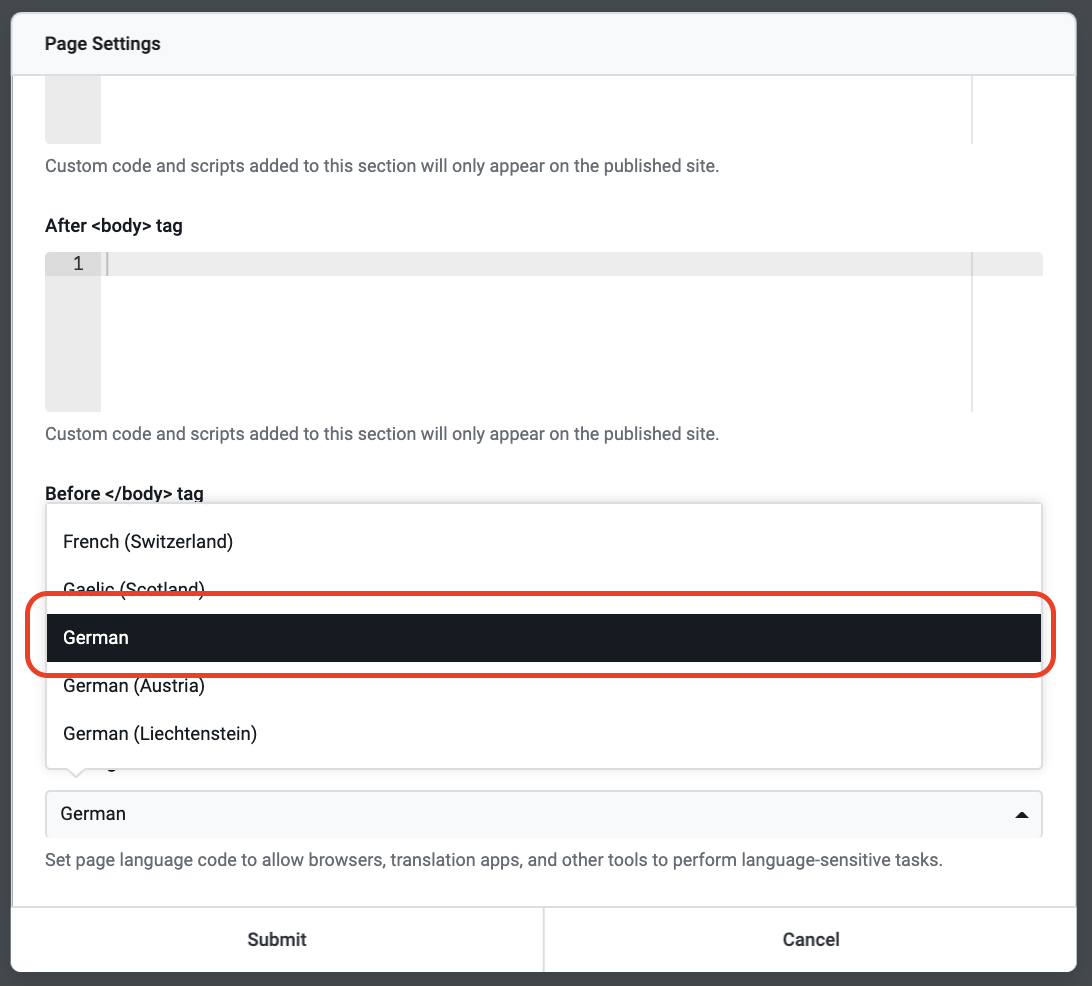The image size is (1092, 986).
Task: Select German (Austria) language option
Action: tap(543, 685)
